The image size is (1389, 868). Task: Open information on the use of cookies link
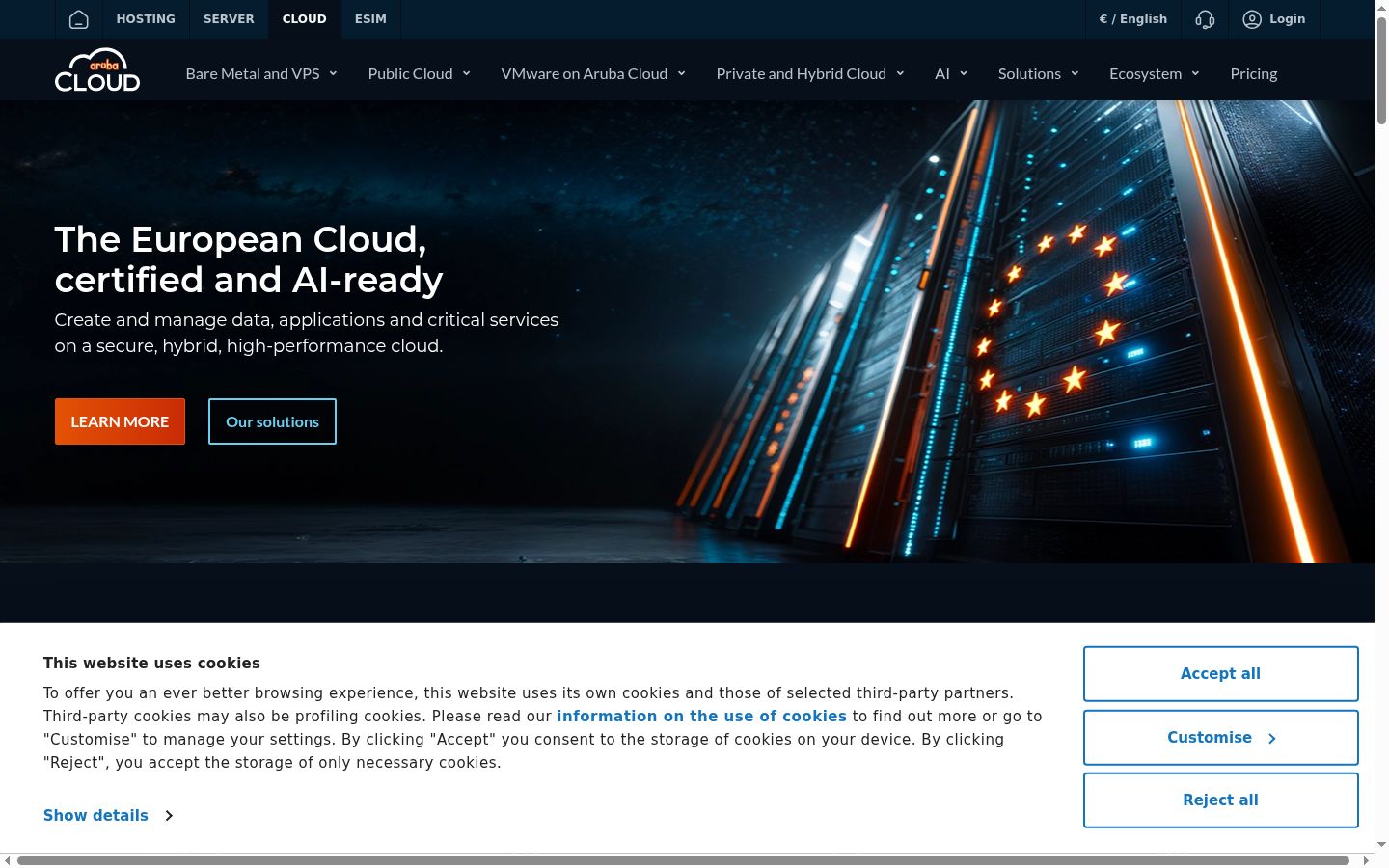[x=701, y=717]
